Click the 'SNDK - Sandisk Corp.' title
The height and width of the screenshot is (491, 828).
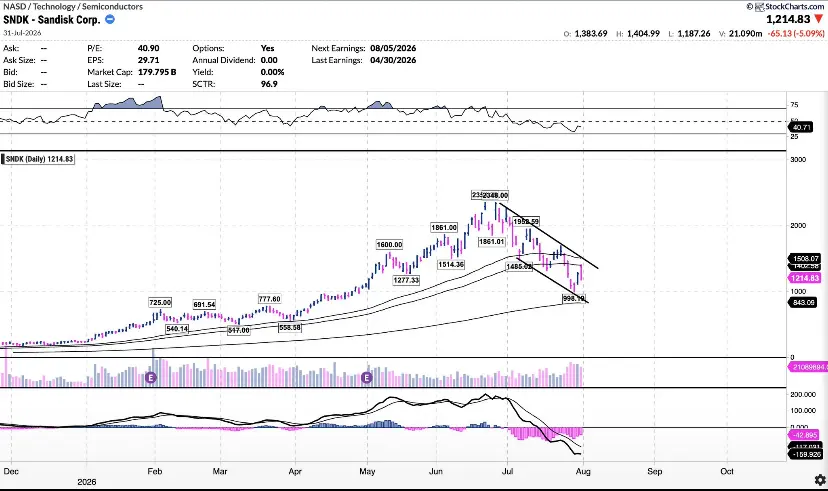click(52, 20)
